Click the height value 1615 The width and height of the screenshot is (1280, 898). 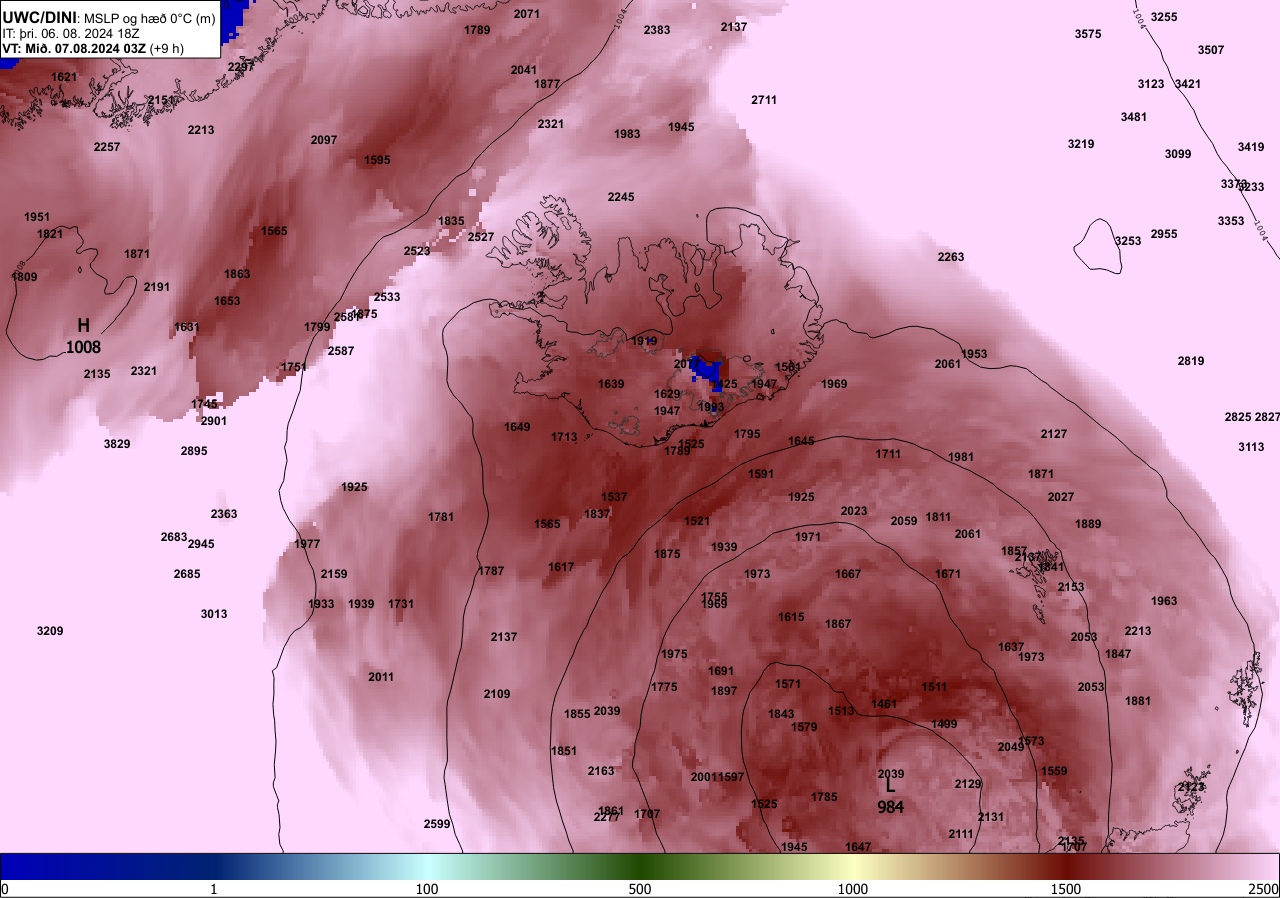click(x=791, y=617)
